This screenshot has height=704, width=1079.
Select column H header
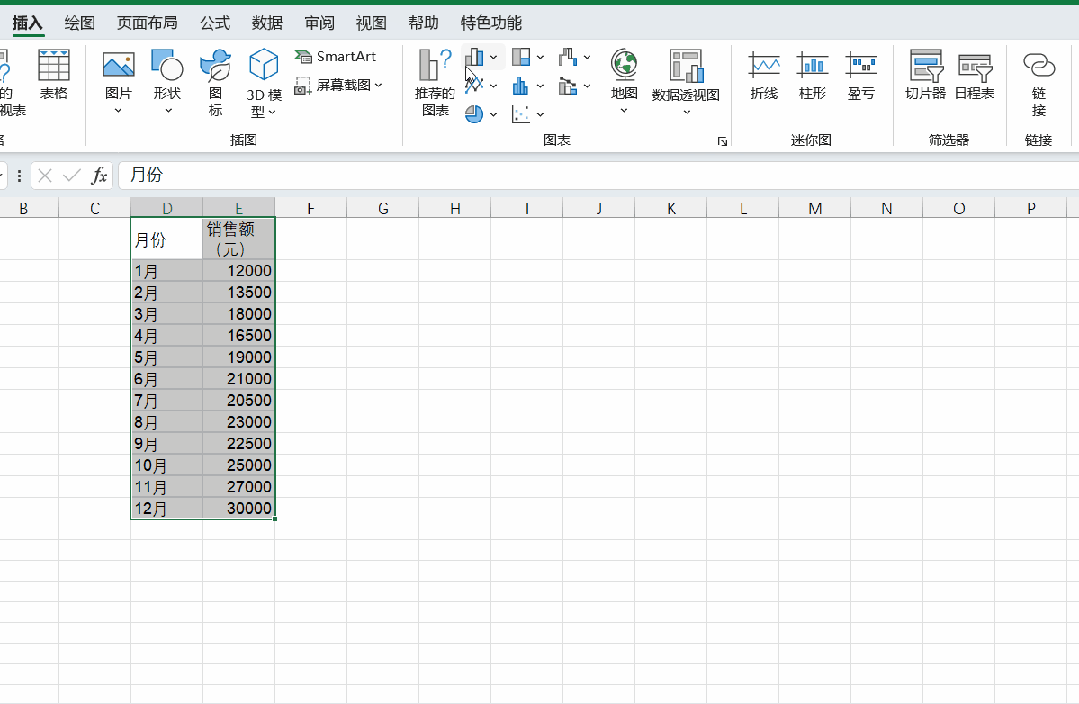455,207
